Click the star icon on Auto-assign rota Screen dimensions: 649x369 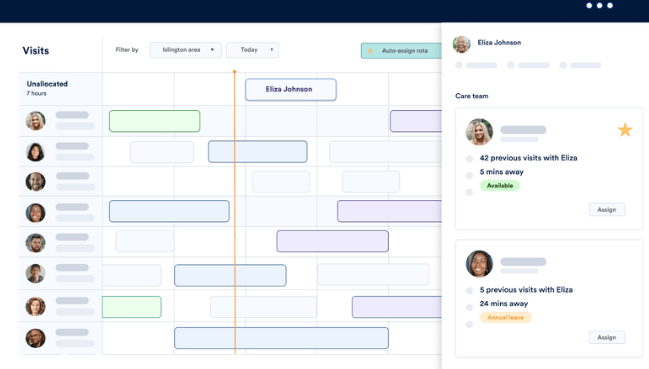point(370,50)
